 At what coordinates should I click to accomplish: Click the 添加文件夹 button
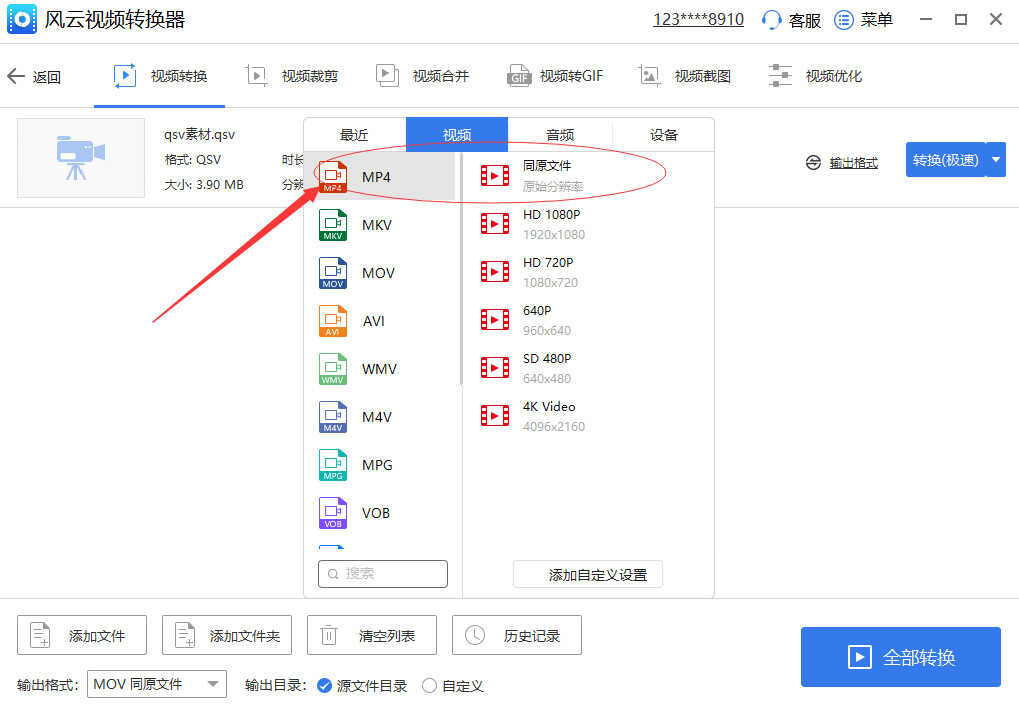pyautogui.click(x=227, y=635)
